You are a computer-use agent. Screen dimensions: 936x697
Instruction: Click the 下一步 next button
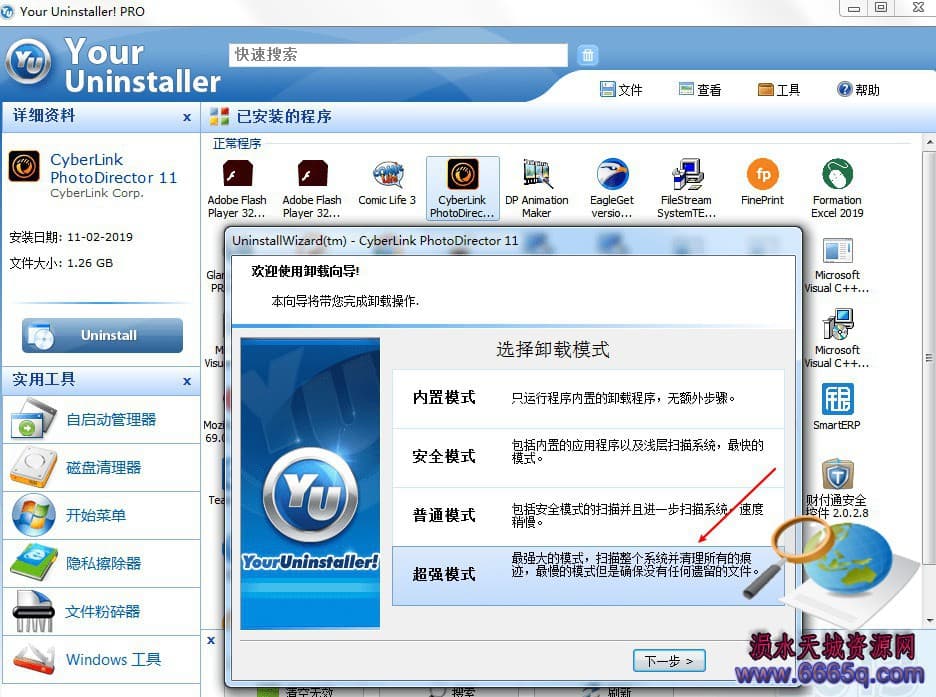coord(669,661)
